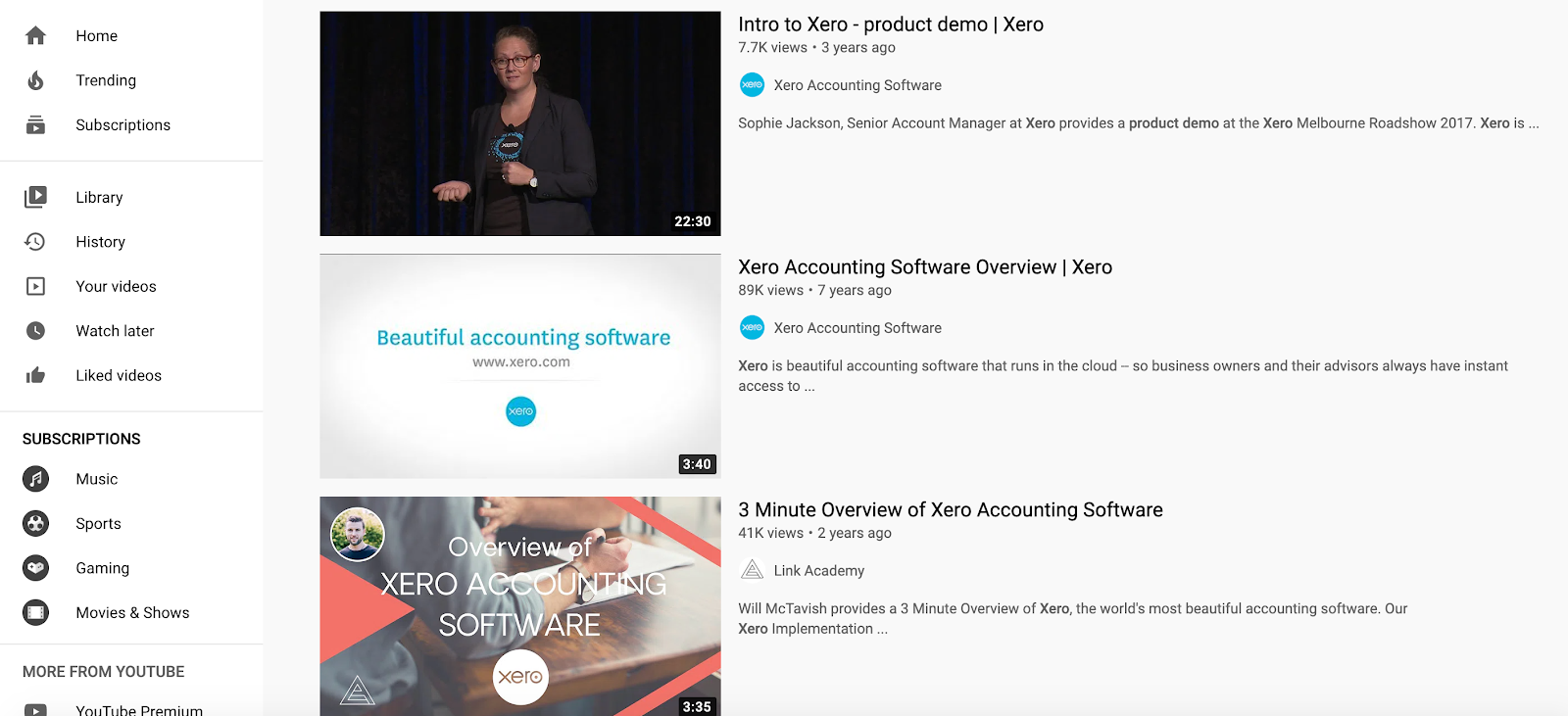Viewport: 1568px width, 716px height.
Task: Click Xero channel avatar under Software Overview video
Action: coord(752,328)
